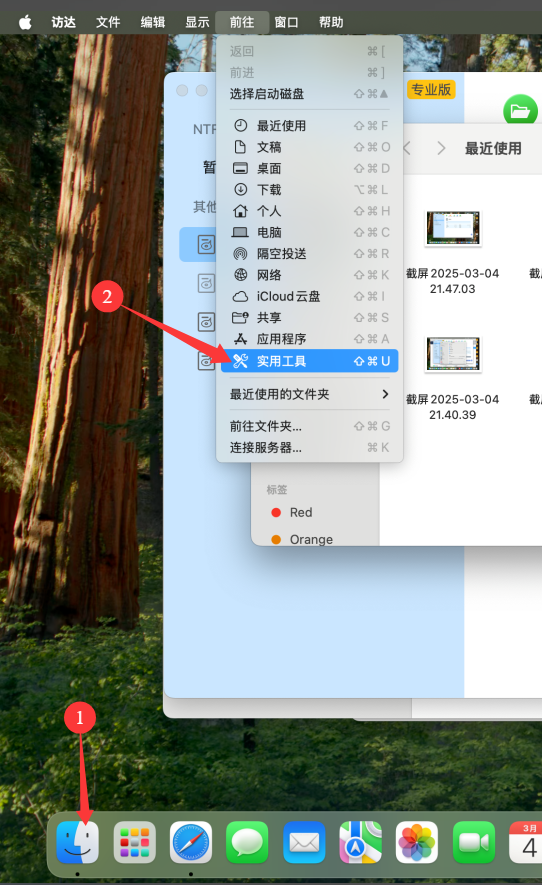Screen dimensions: 542x885
Task: Open Photos app in the Dock
Action: (x=417, y=842)
